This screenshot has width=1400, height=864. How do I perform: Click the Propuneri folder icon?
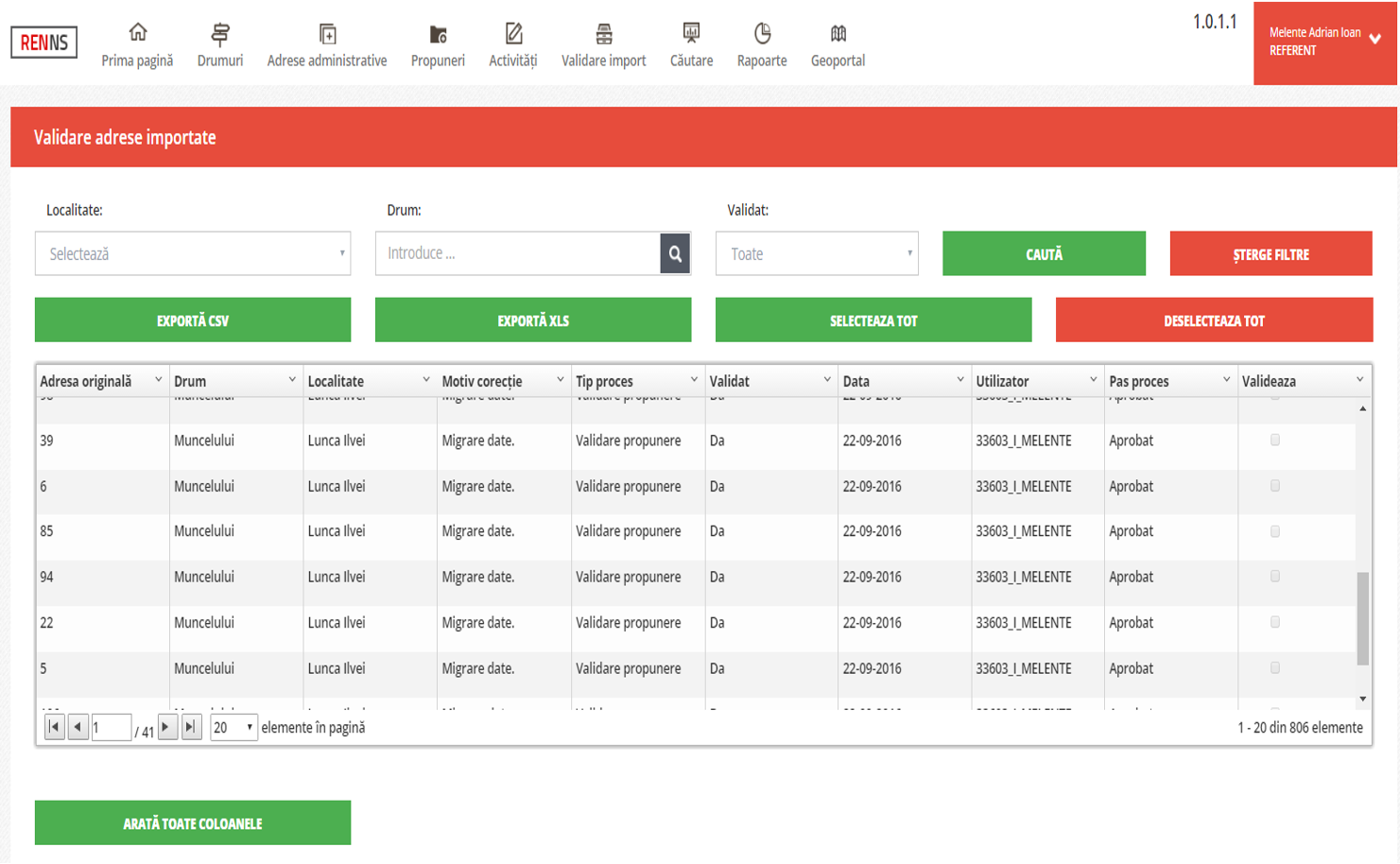click(x=438, y=34)
